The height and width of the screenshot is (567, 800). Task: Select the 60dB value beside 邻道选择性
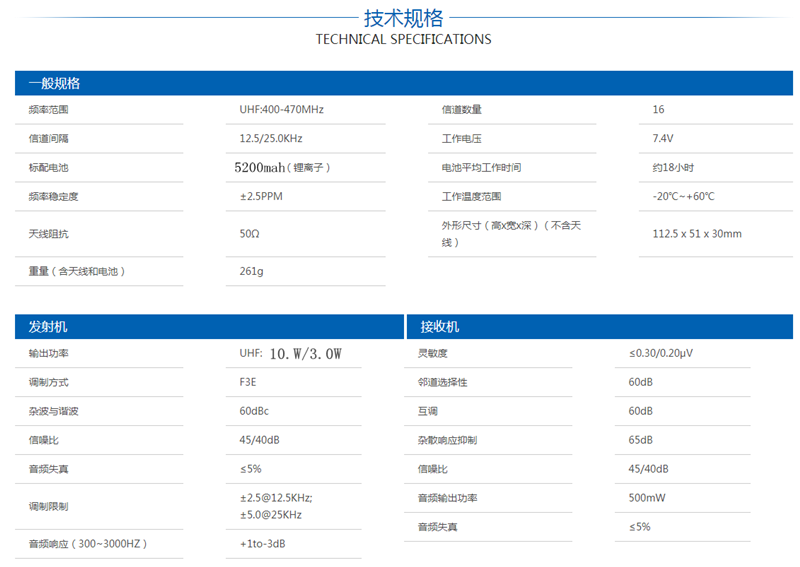pos(640,382)
